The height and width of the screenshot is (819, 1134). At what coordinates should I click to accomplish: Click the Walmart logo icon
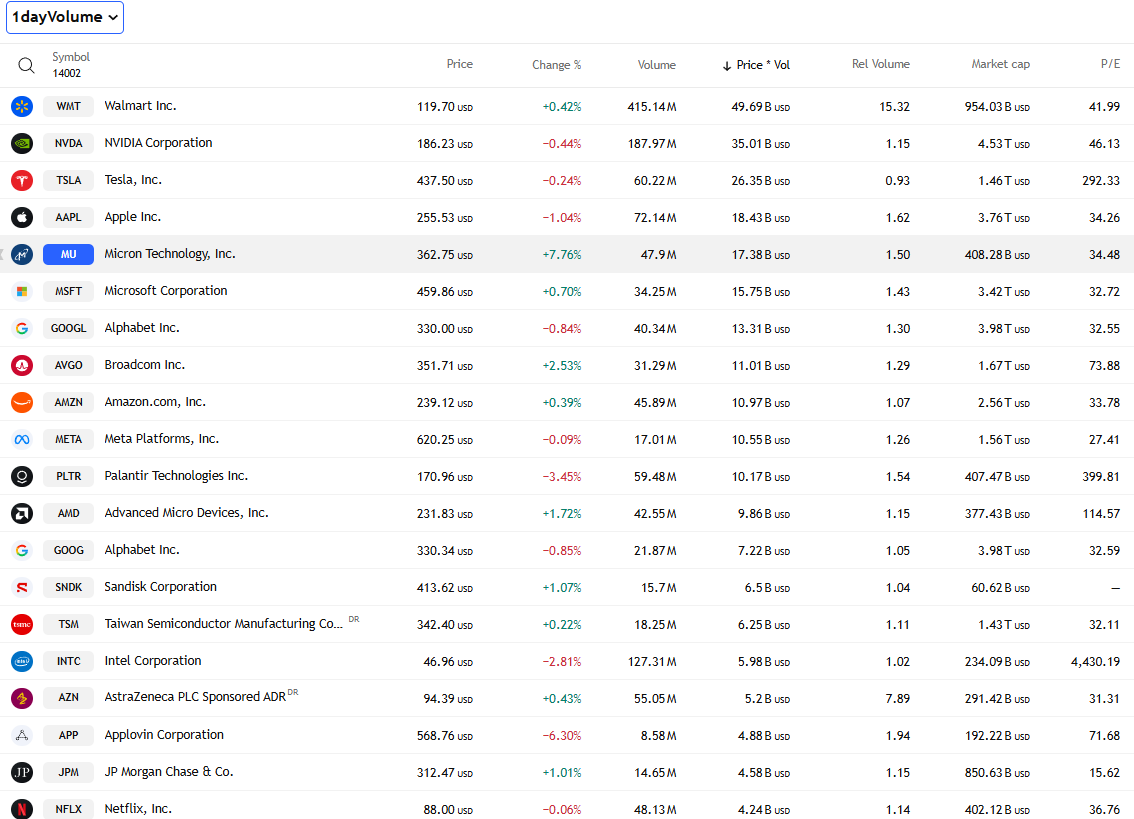[x=22, y=106]
